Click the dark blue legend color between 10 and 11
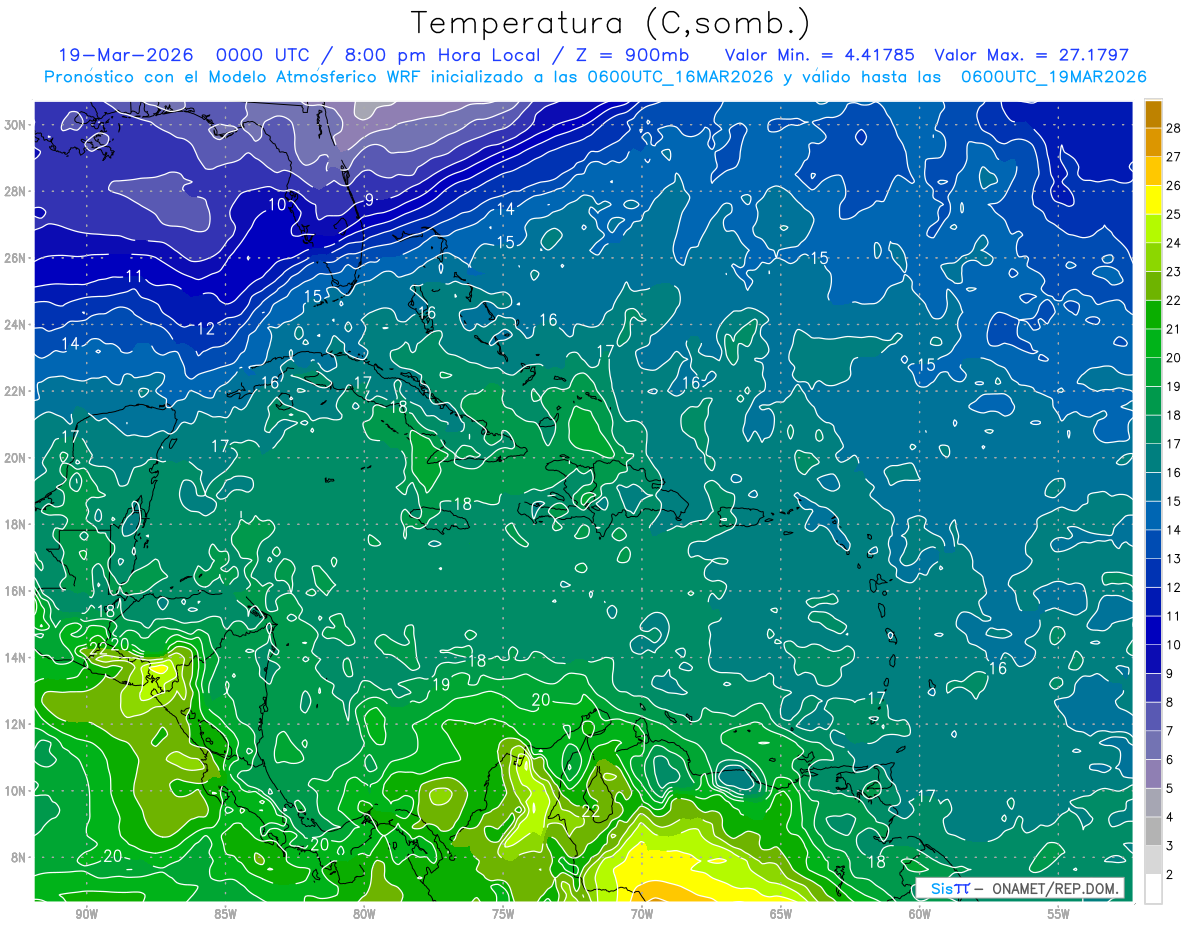 pyautogui.click(x=1153, y=630)
